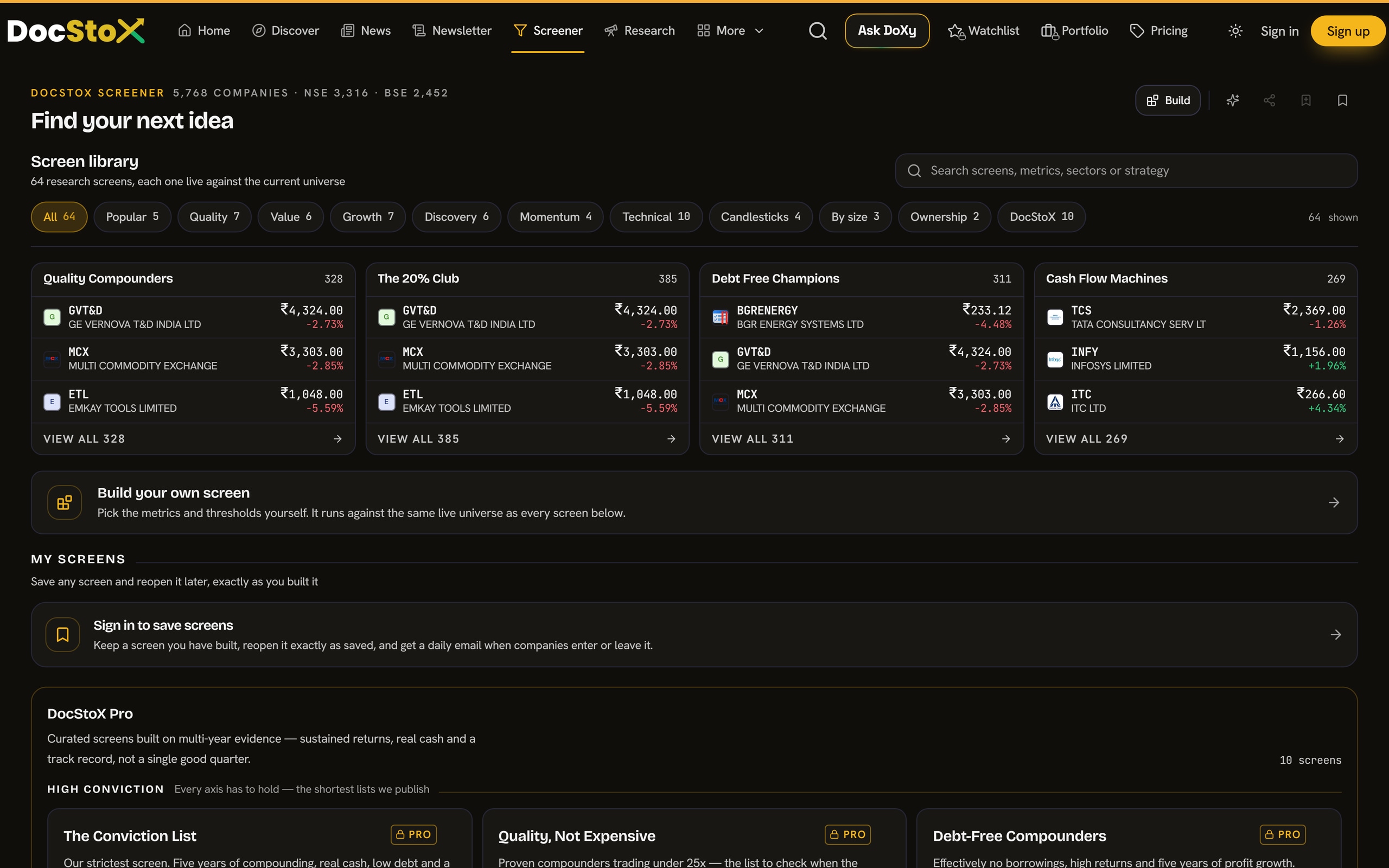
Task: Open The 20% Club card title
Action: (x=418, y=278)
